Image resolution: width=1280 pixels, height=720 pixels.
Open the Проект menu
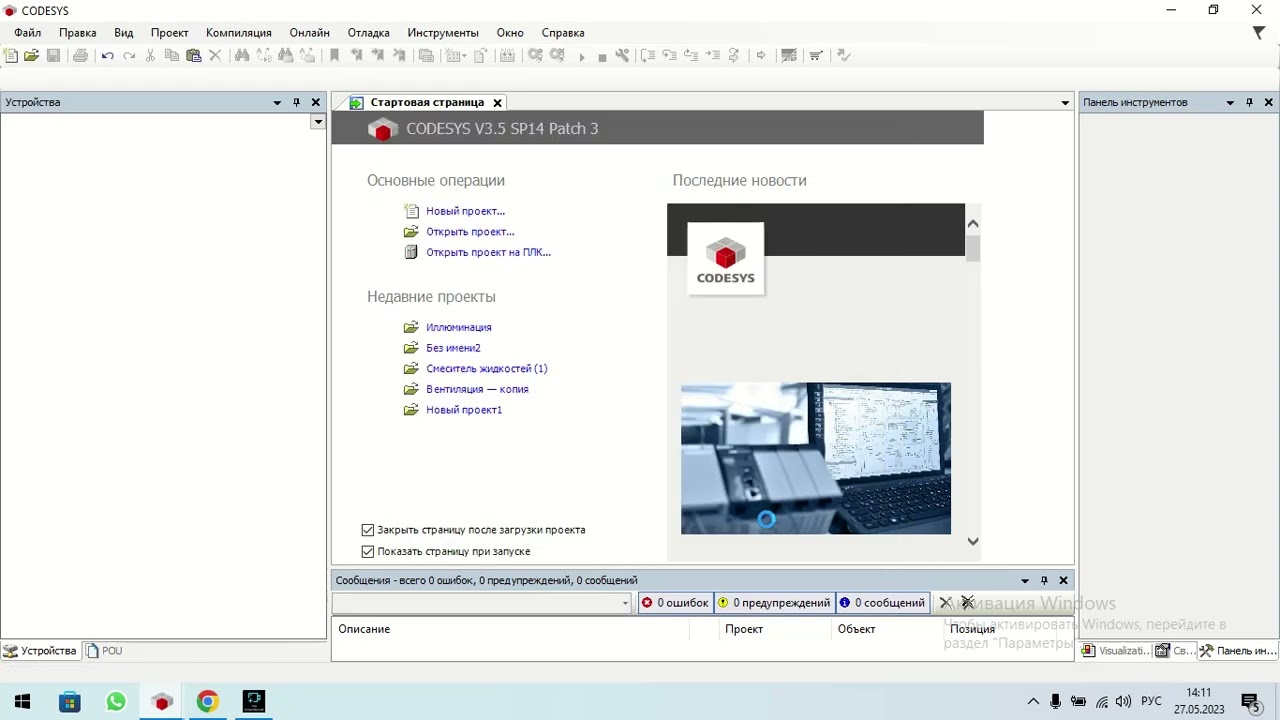pyautogui.click(x=170, y=33)
